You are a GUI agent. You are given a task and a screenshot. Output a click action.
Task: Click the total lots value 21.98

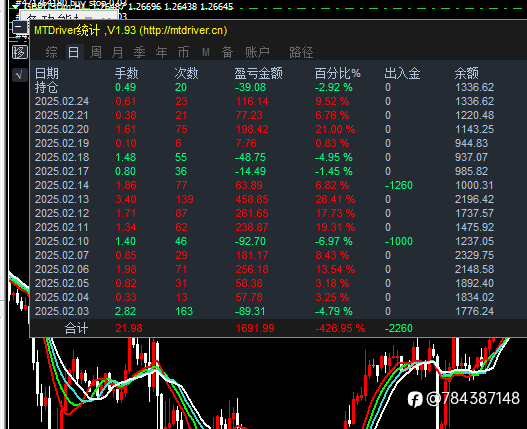[x=129, y=328]
